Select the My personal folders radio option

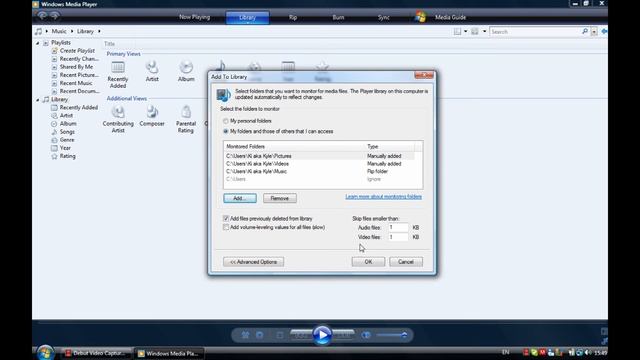pyautogui.click(x=226, y=121)
